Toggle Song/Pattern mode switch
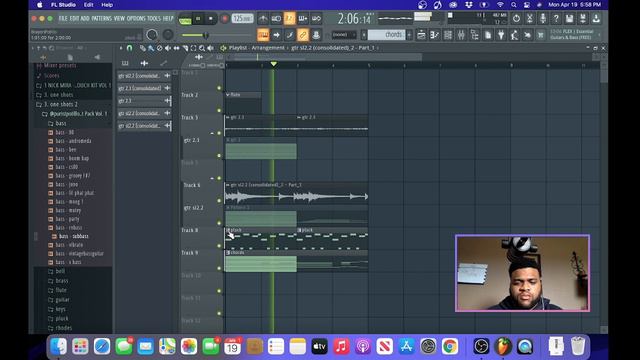The width and height of the screenshot is (640, 360). [185, 19]
